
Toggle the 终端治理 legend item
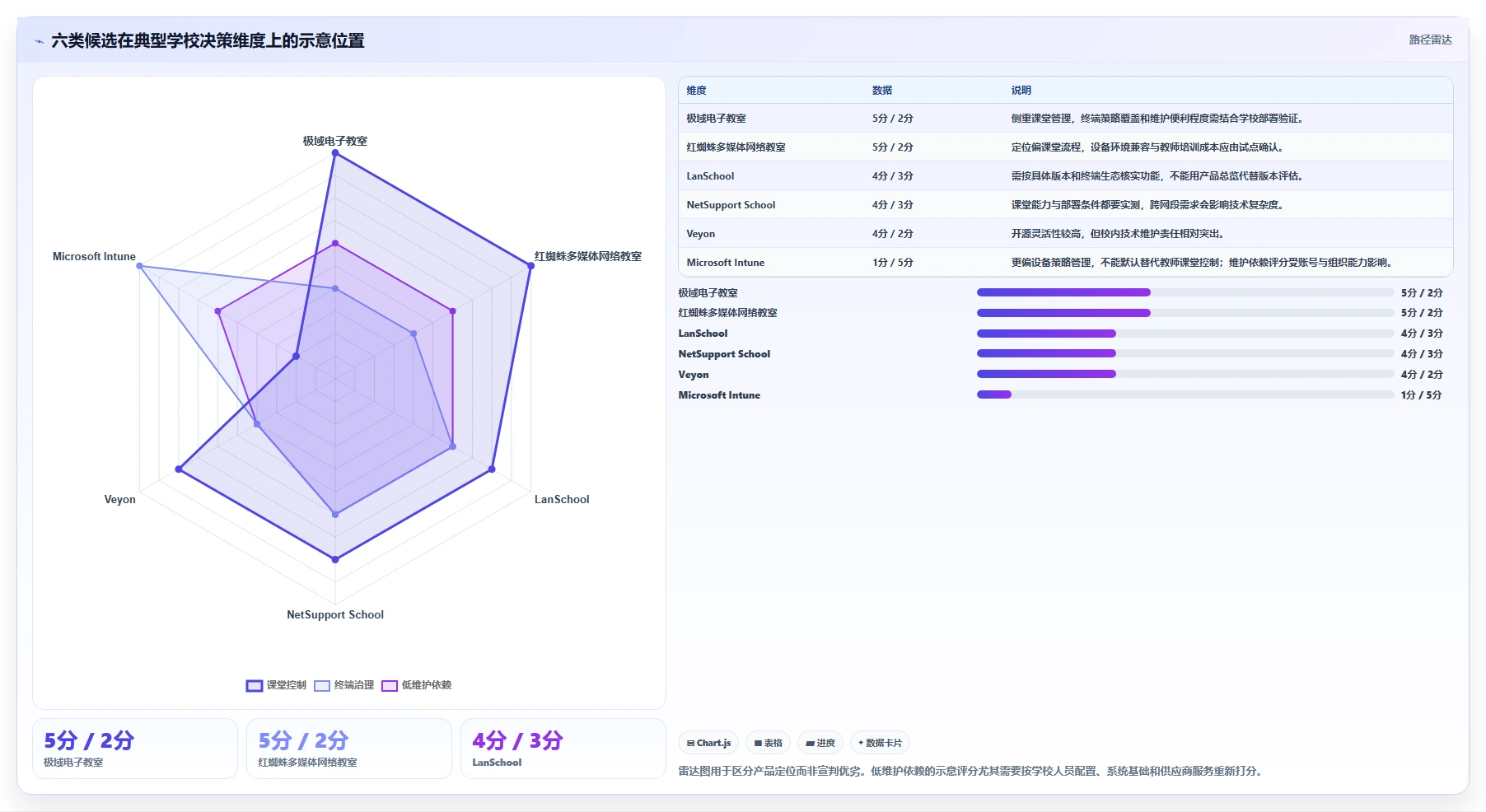[x=343, y=685]
